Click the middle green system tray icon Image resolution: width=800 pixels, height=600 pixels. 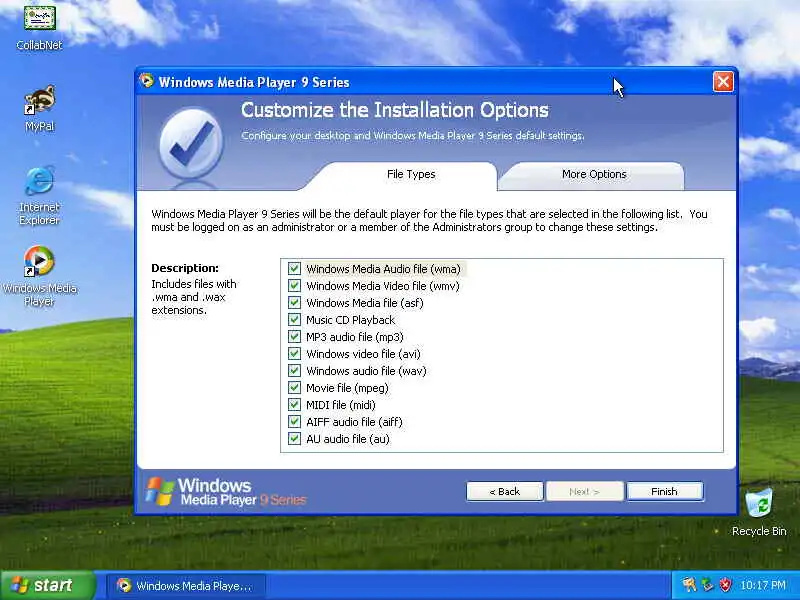click(707, 584)
